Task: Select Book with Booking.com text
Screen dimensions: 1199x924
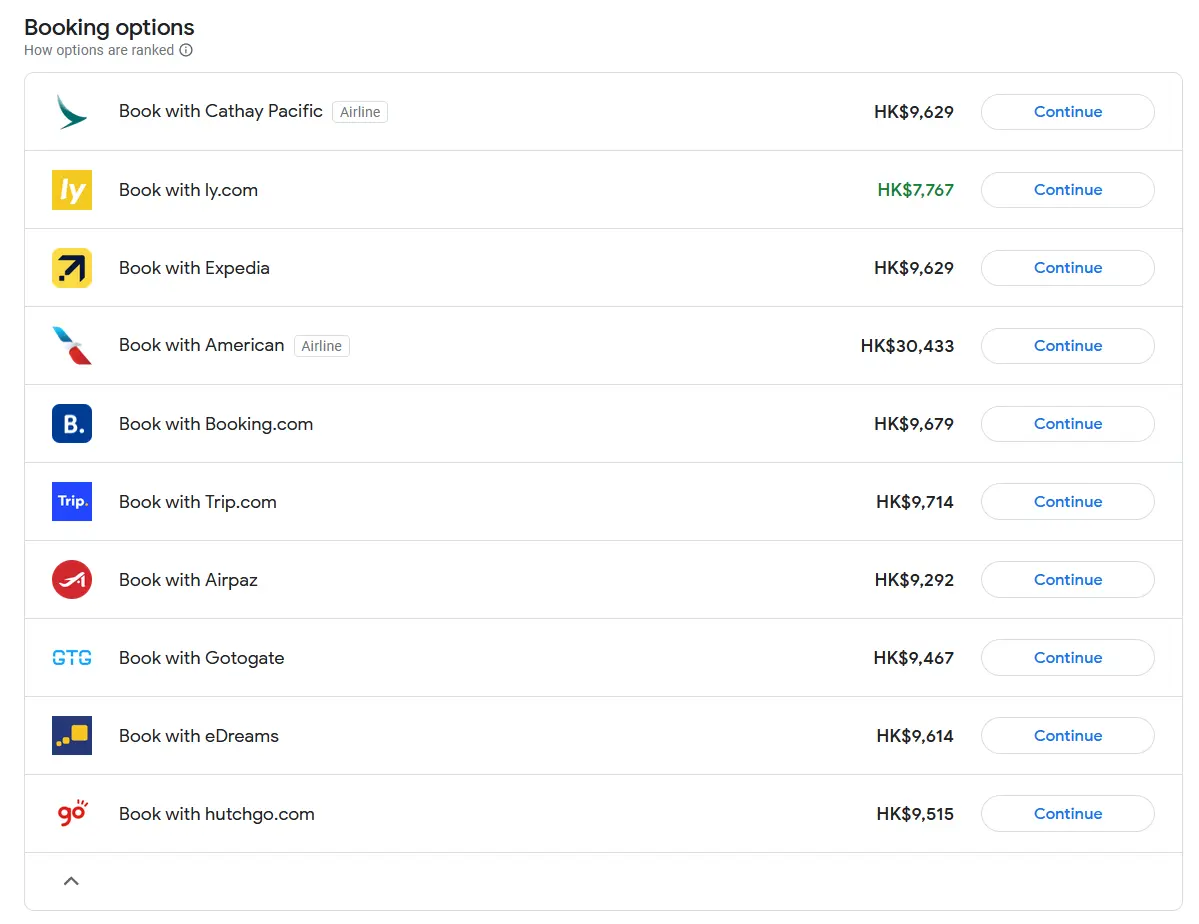Action: point(216,424)
